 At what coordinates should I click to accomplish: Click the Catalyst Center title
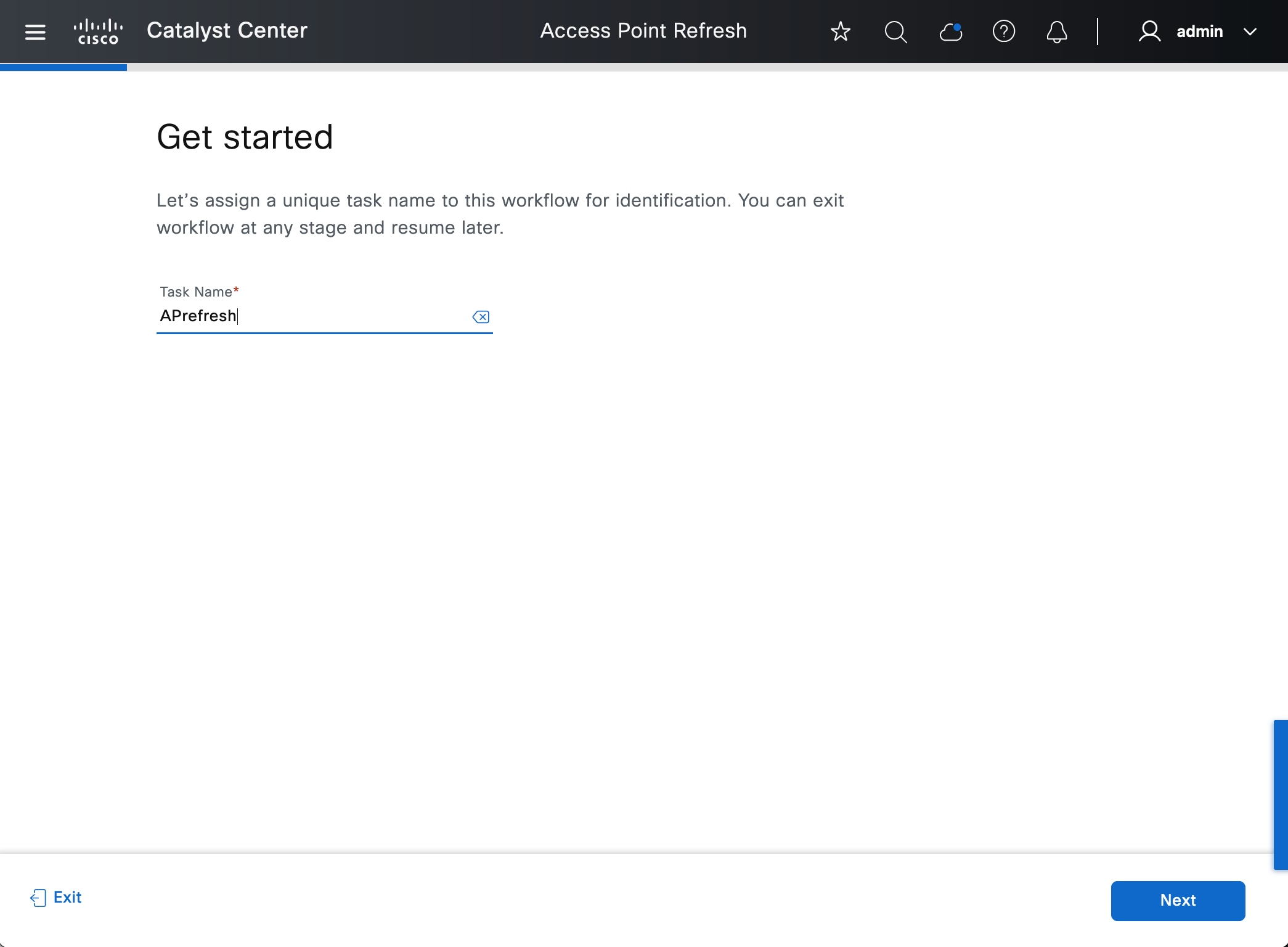227,31
